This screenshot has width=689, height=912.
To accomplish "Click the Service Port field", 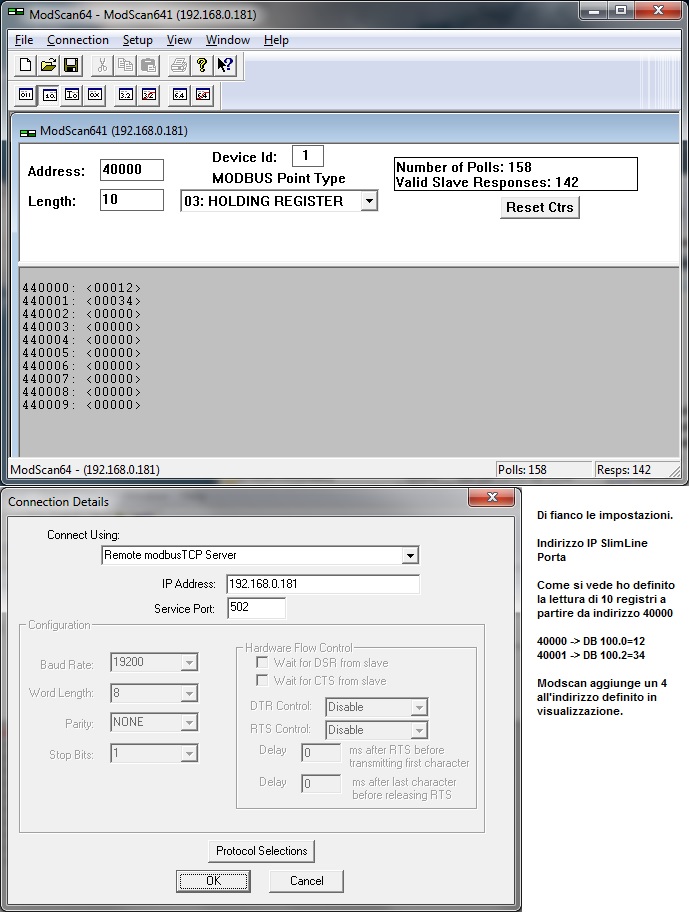I will (256, 608).
